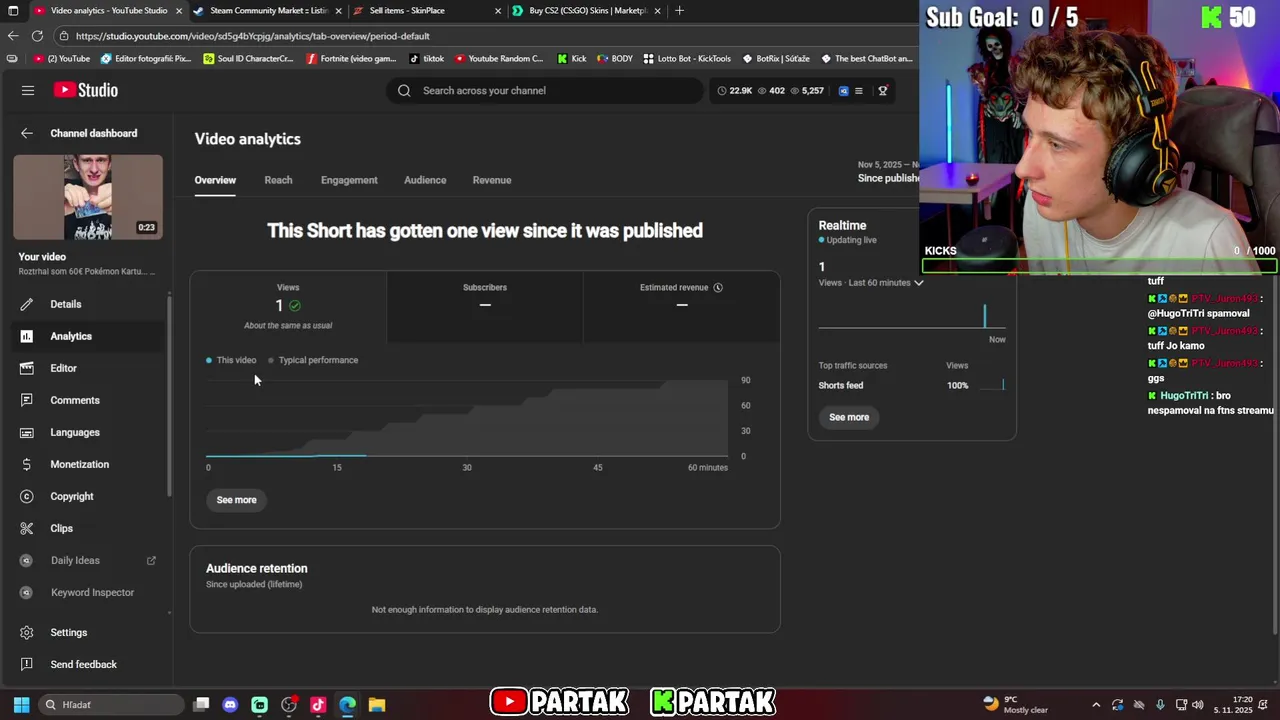
Task: Select the Estimated revenue metric card
Action: pyautogui.click(x=681, y=307)
